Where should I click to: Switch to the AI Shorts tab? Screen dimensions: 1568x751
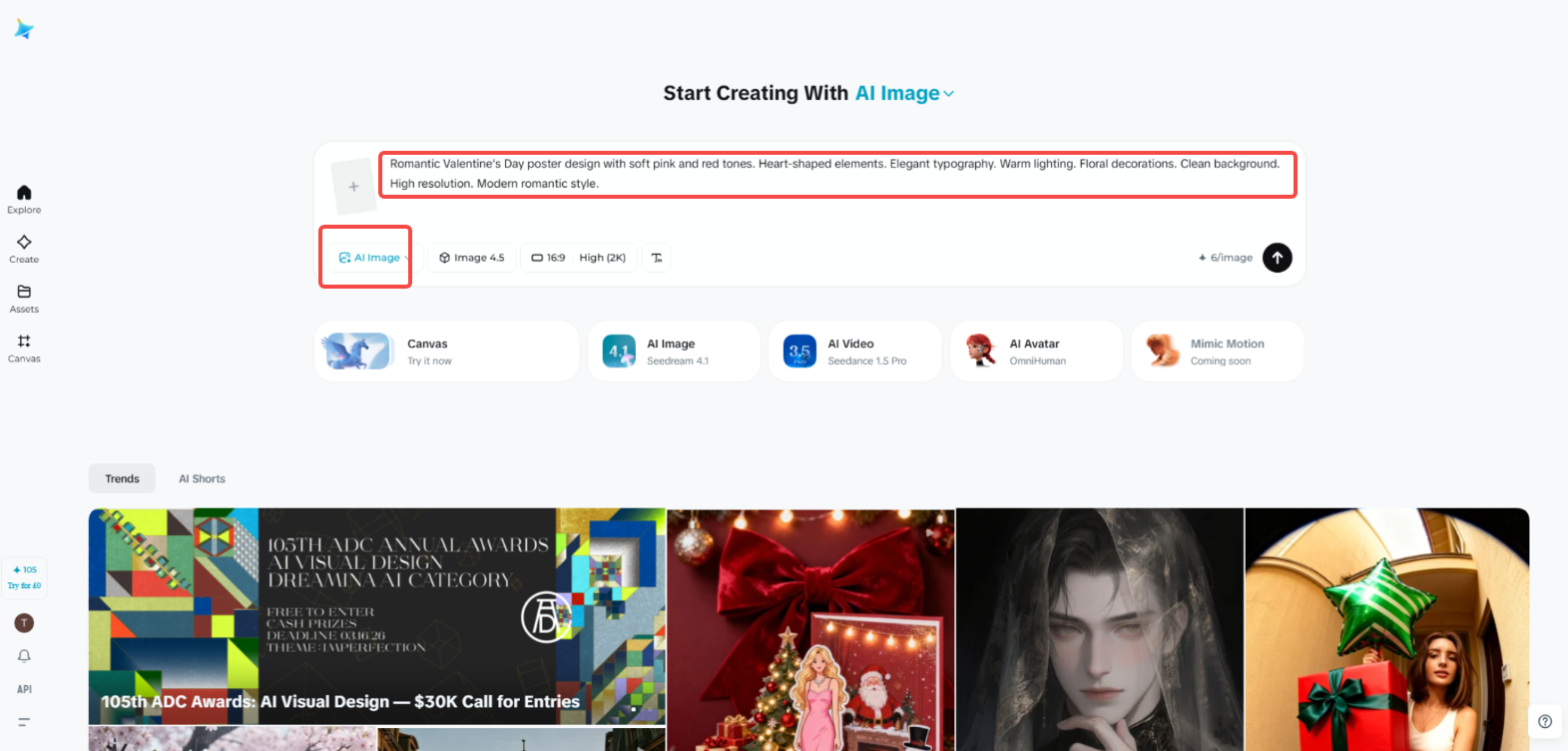[202, 478]
